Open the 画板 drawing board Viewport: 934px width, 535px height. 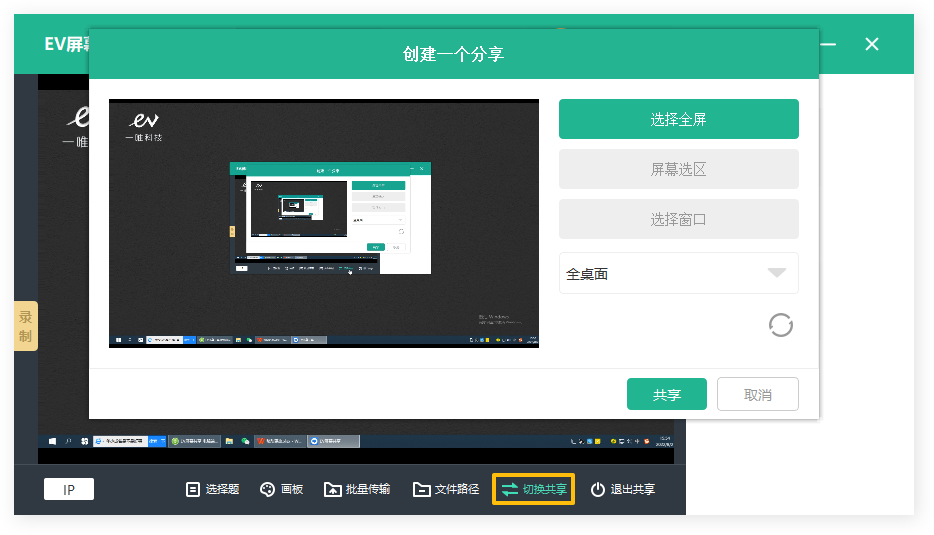(x=281, y=489)
